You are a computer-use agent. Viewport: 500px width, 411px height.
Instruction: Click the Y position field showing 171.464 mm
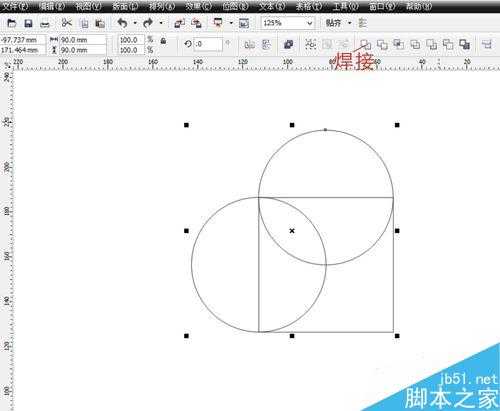(x=22, y=50)
